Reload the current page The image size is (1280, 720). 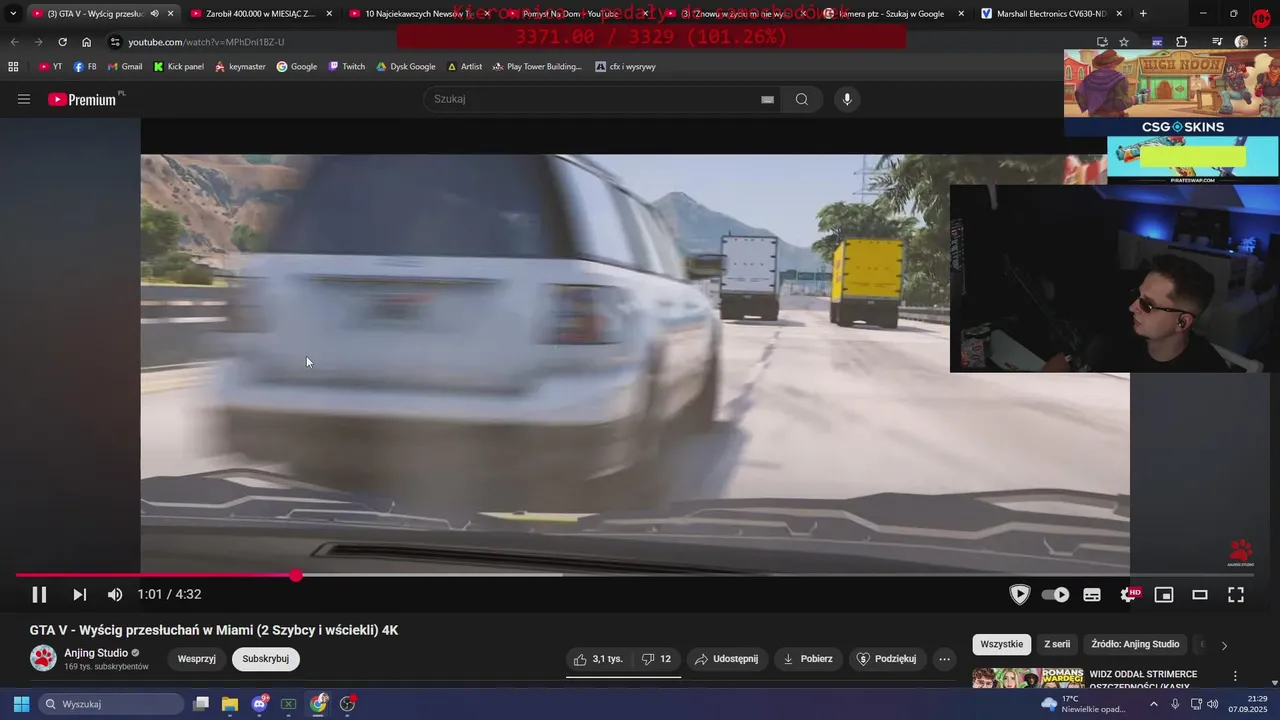click(x=62, y=42)
